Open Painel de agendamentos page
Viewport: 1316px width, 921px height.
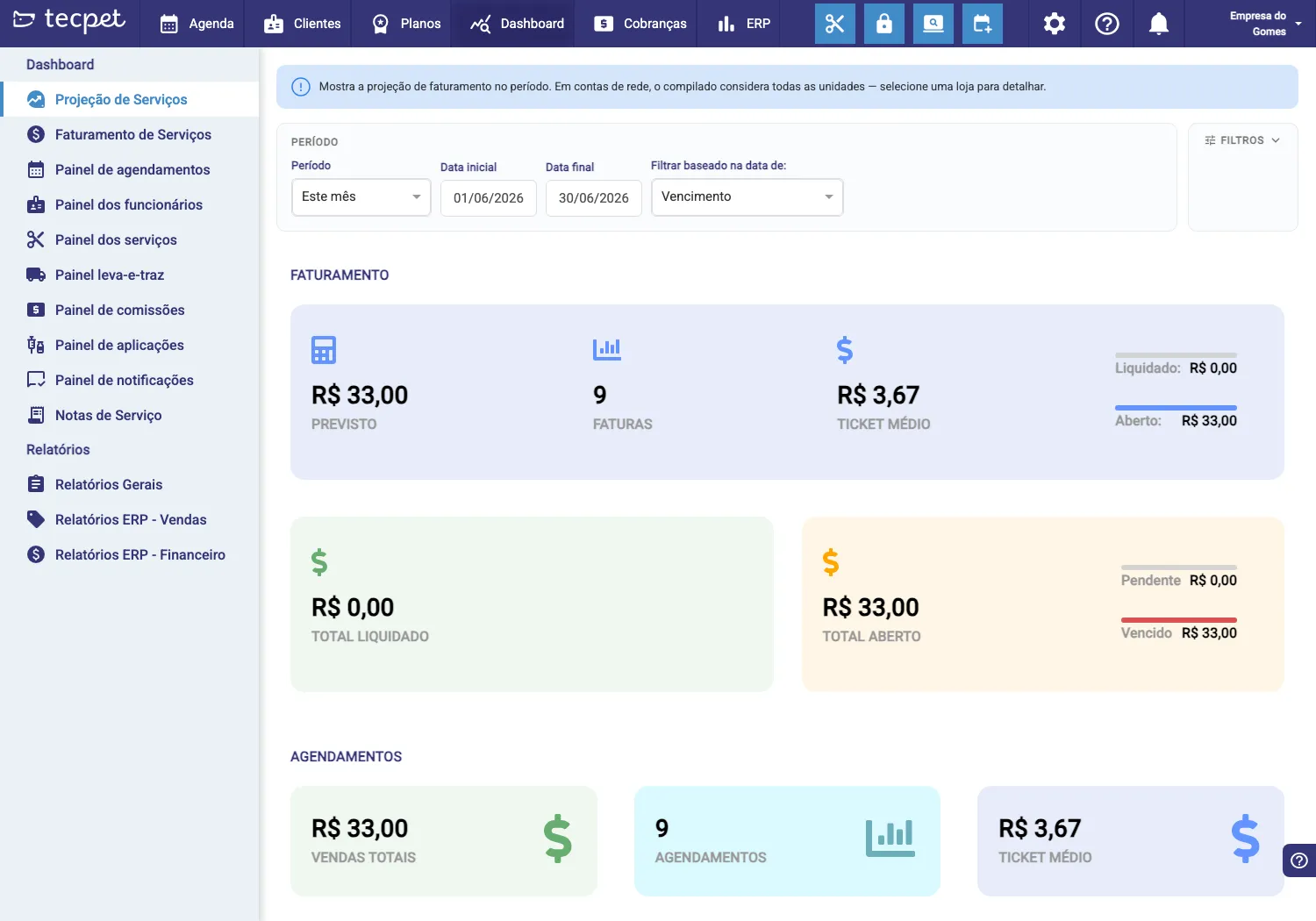(x=130, y=169)
